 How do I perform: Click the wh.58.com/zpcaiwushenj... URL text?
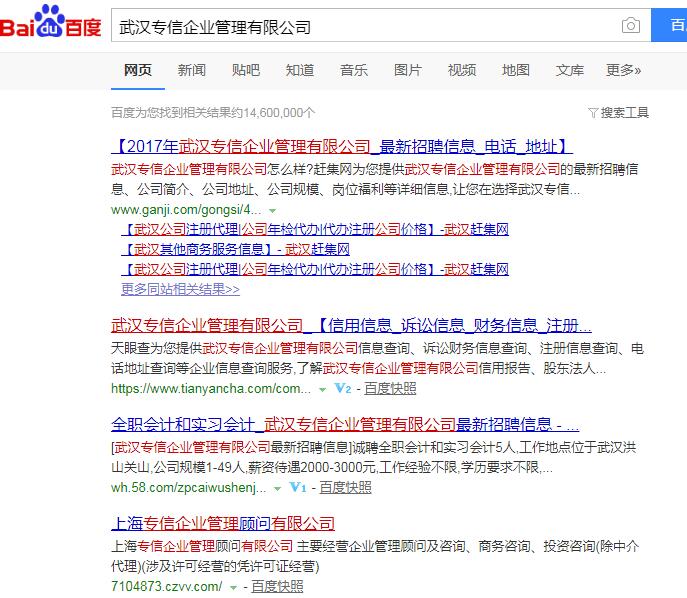pyautogui.click(x=188, y=488)
